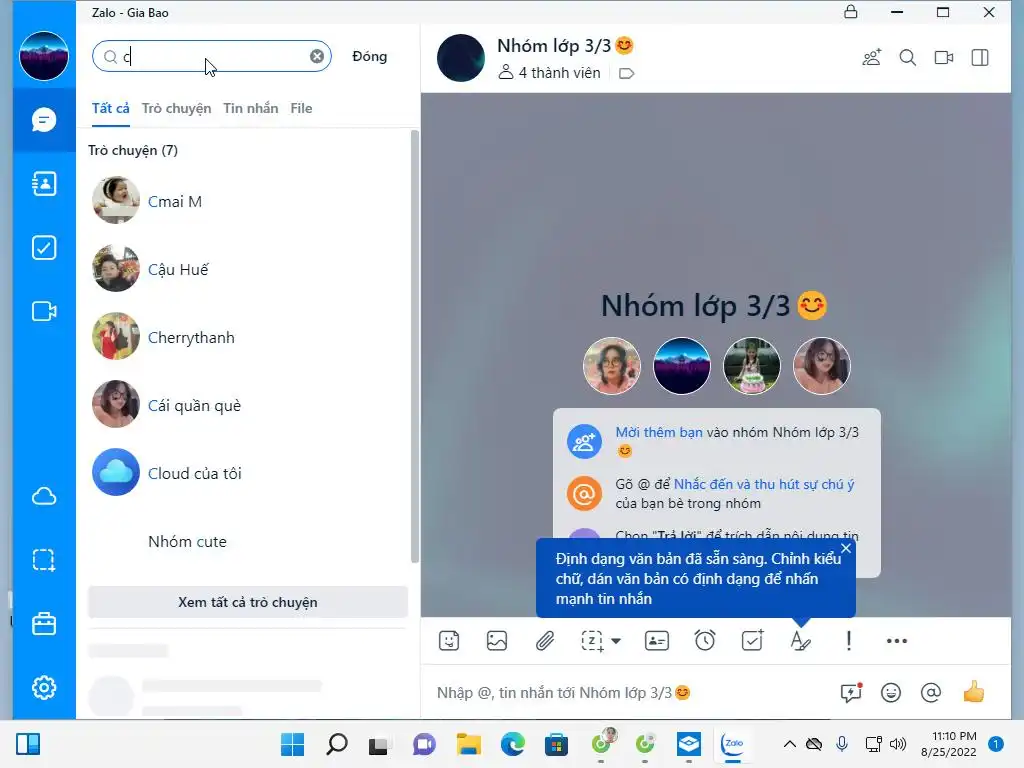Show hidden system tray icons chevron

tap(790, 744)
